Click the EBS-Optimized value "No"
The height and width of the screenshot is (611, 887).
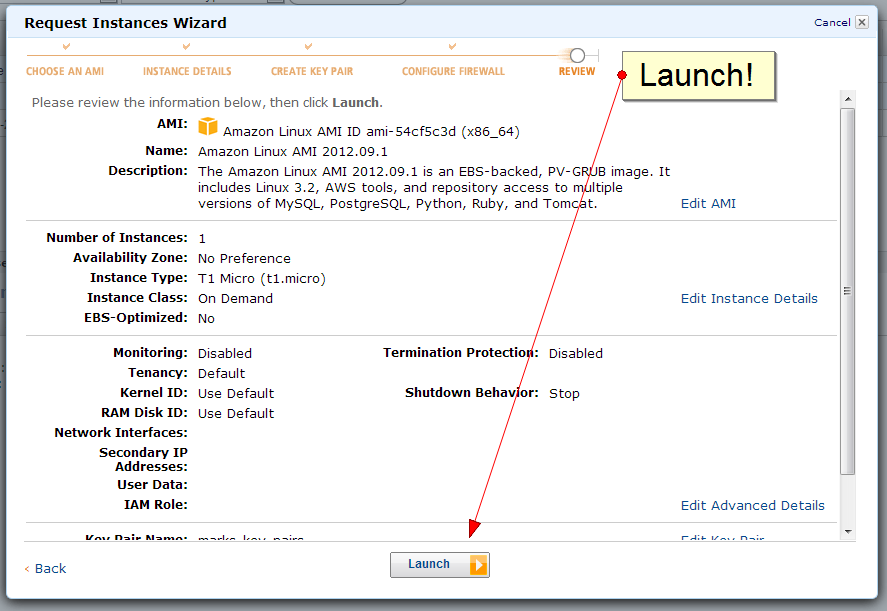point(206,319)
